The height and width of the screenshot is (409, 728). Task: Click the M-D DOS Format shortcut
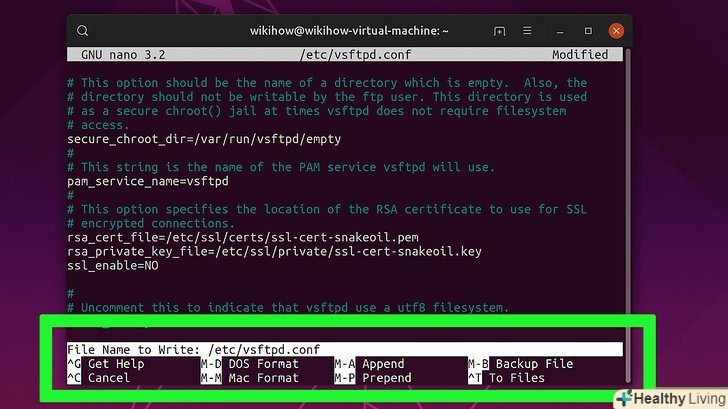[x=250, y=364]
